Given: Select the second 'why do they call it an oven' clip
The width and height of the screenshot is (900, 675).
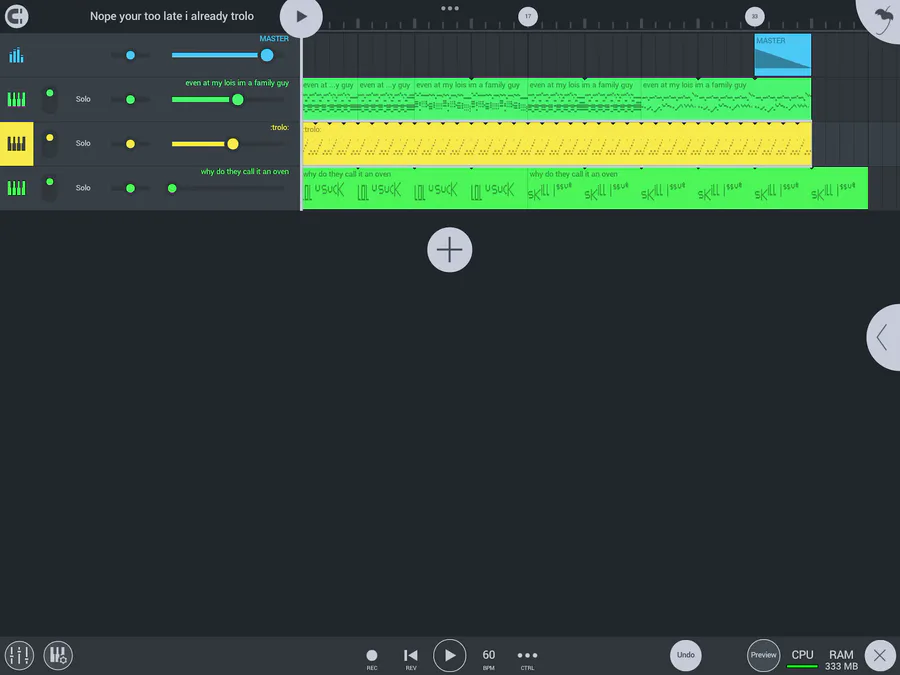Looking at the screenshot, I should tap(697, 188).
